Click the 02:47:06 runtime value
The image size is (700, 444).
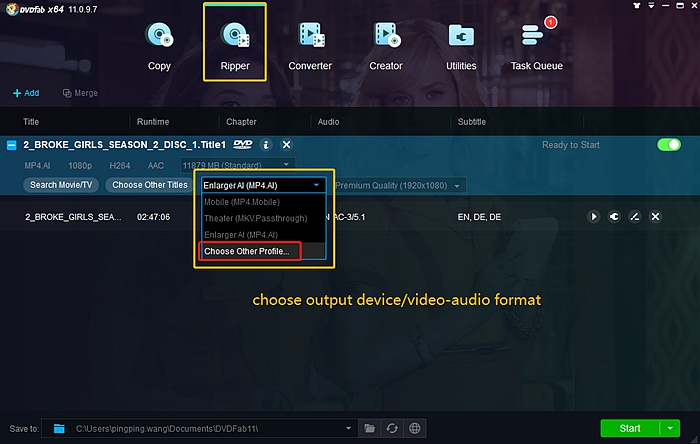tap(153, 217)
